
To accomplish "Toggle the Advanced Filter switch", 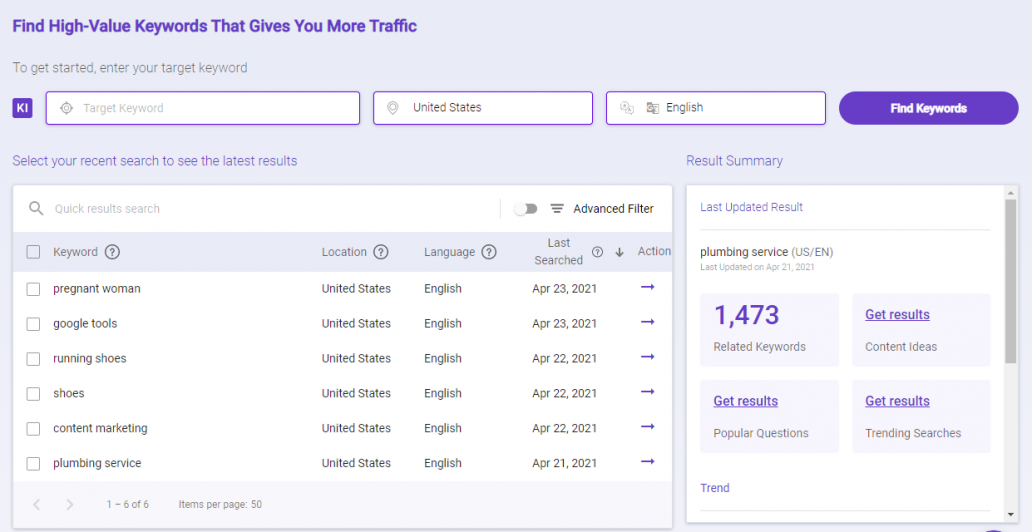I will point(525,209).
